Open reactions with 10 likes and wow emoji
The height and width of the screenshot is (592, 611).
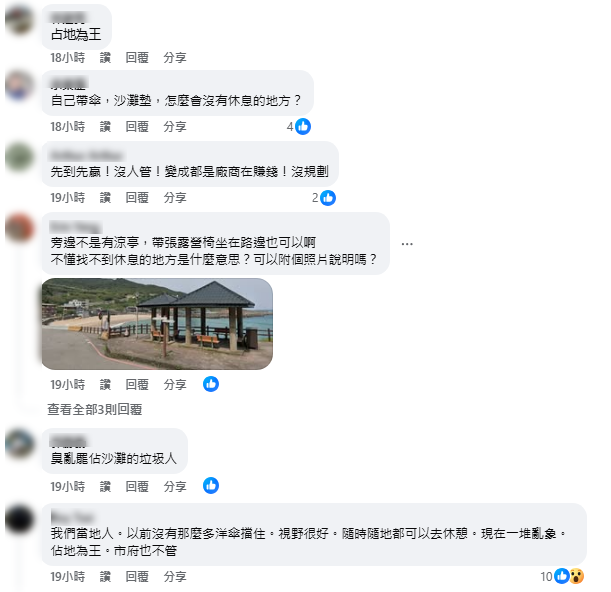coord(562,576)
